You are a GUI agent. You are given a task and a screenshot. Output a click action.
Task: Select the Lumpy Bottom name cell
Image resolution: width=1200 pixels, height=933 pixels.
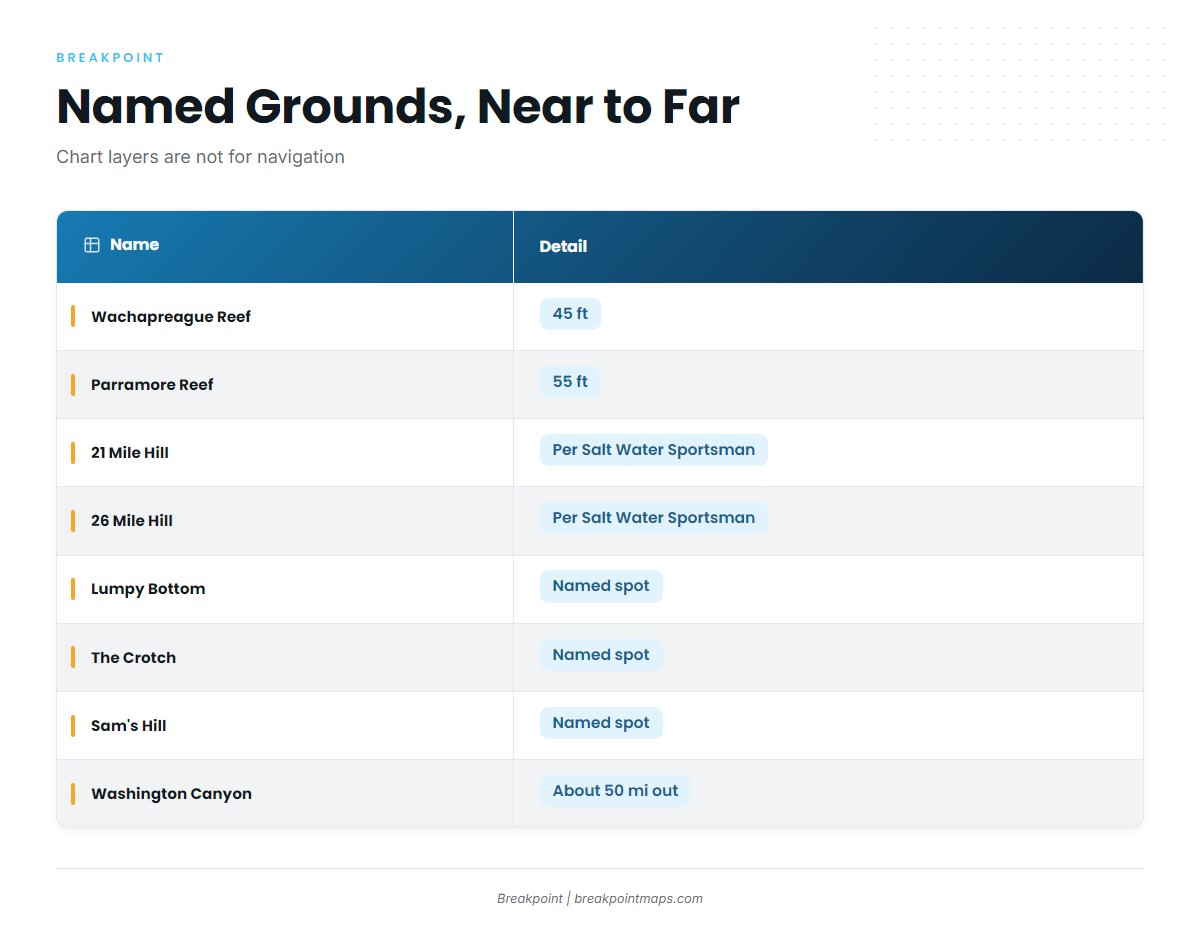(x=285, y=589)
